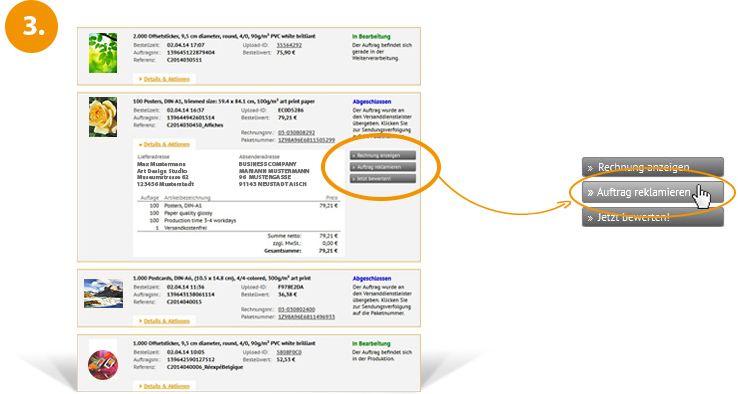
Task: Open postcards order parcel tracking number link
Action: click(x=306, y=317)
